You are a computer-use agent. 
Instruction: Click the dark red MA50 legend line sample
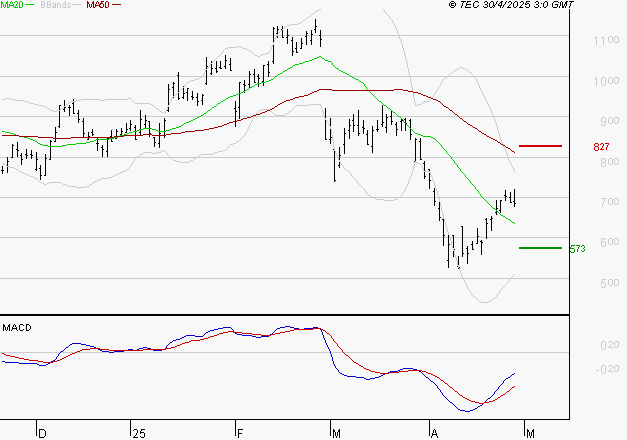click(x=116, y=5)
